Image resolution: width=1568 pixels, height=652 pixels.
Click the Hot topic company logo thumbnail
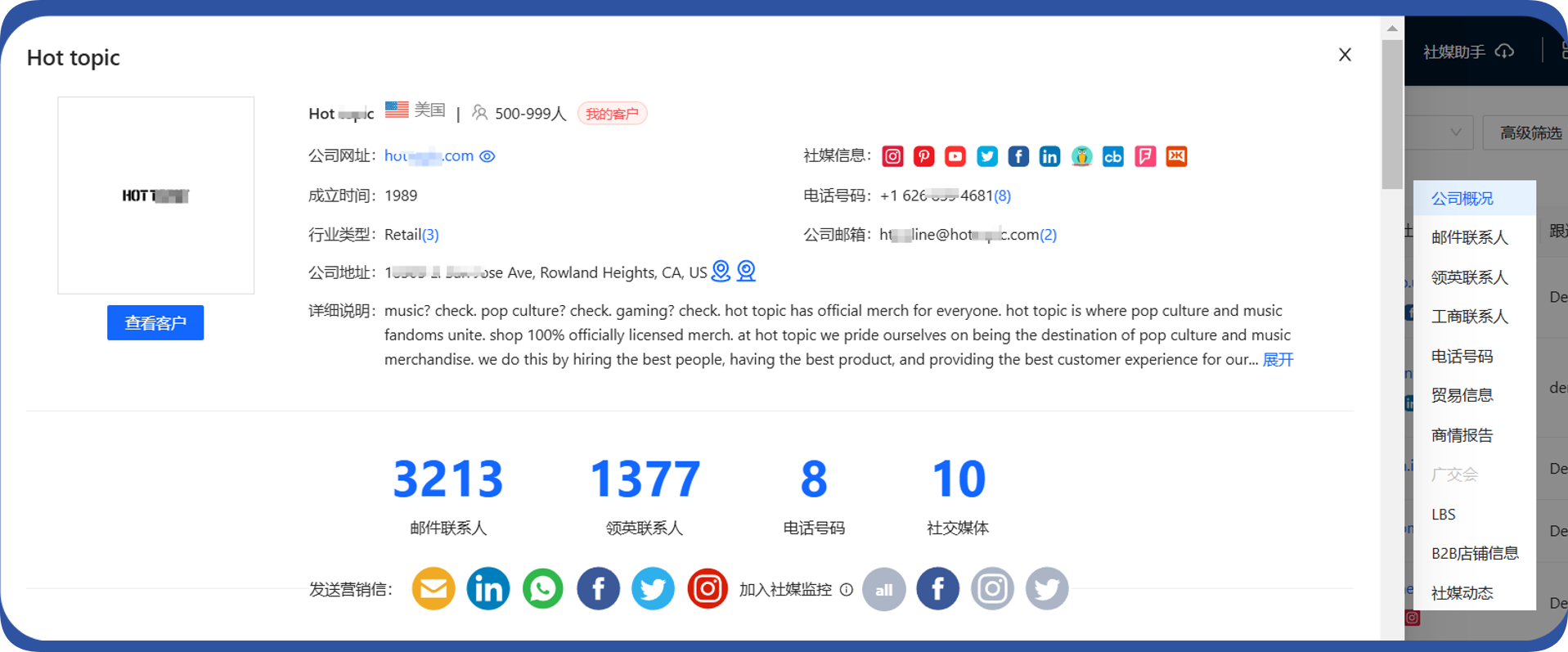pyautogui.click(x=155, y=196)
